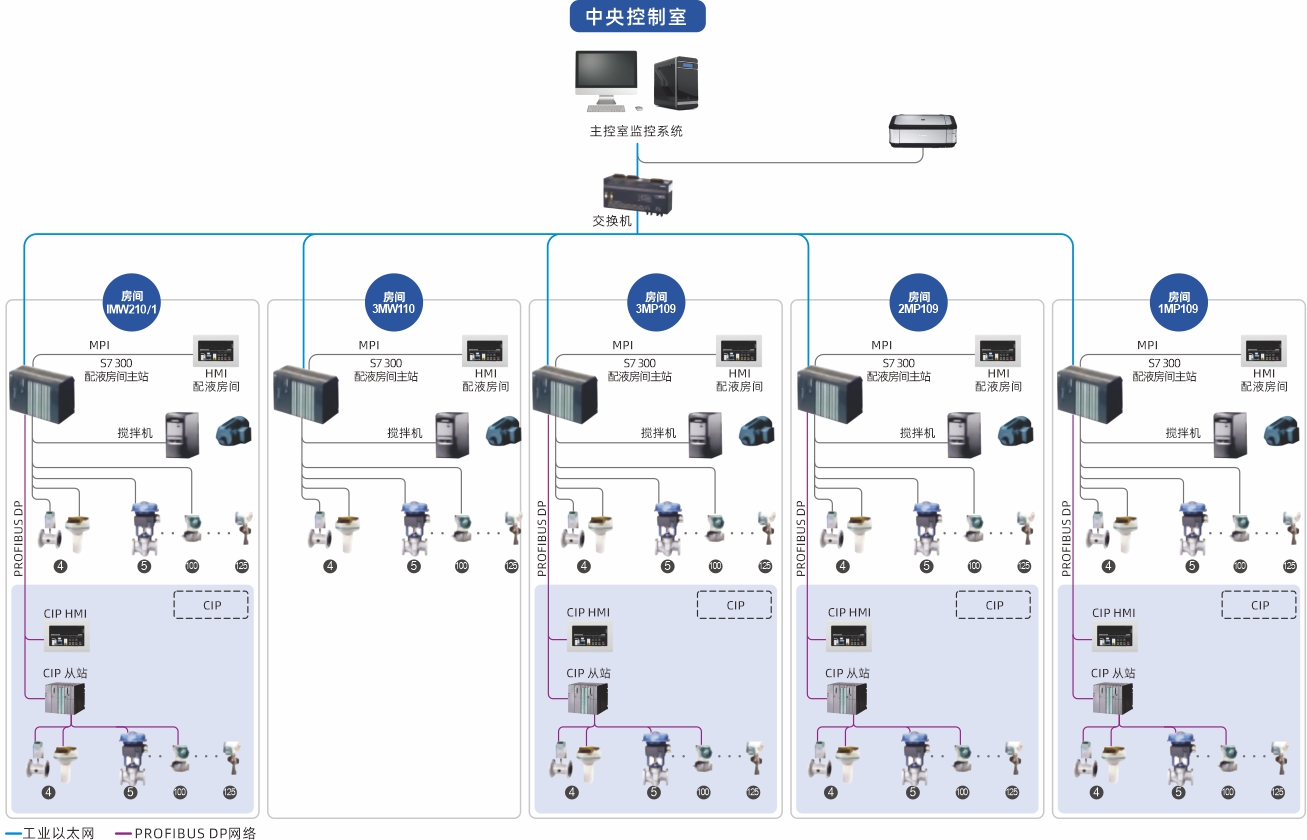
Task: Click the 房间 IMW210/1 room circle
Action: tap(132, 303)
